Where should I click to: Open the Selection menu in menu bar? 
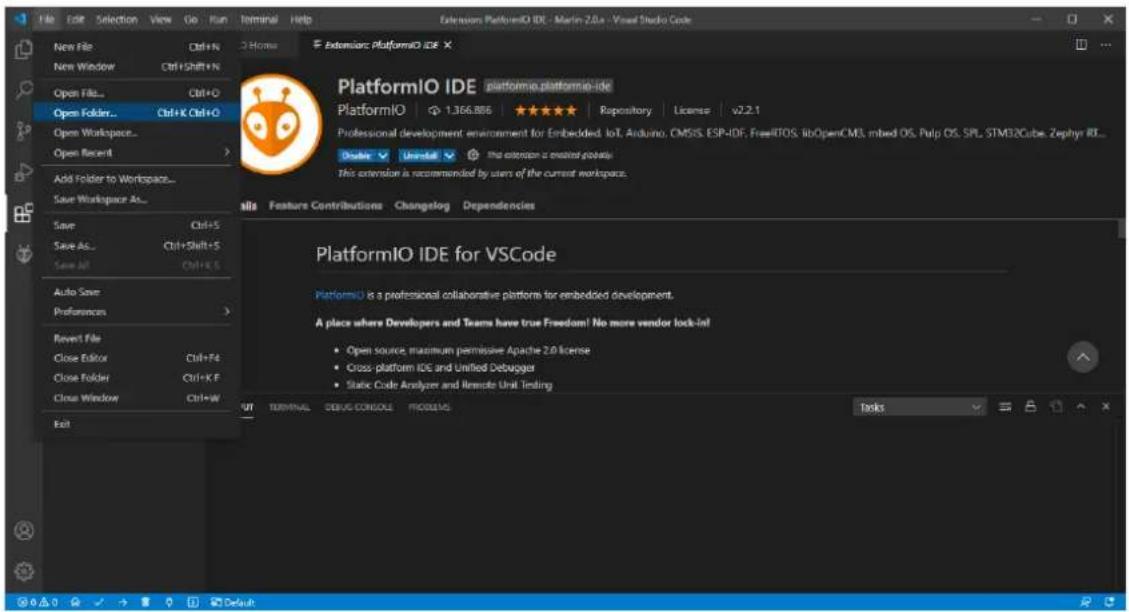click(117, 19)
